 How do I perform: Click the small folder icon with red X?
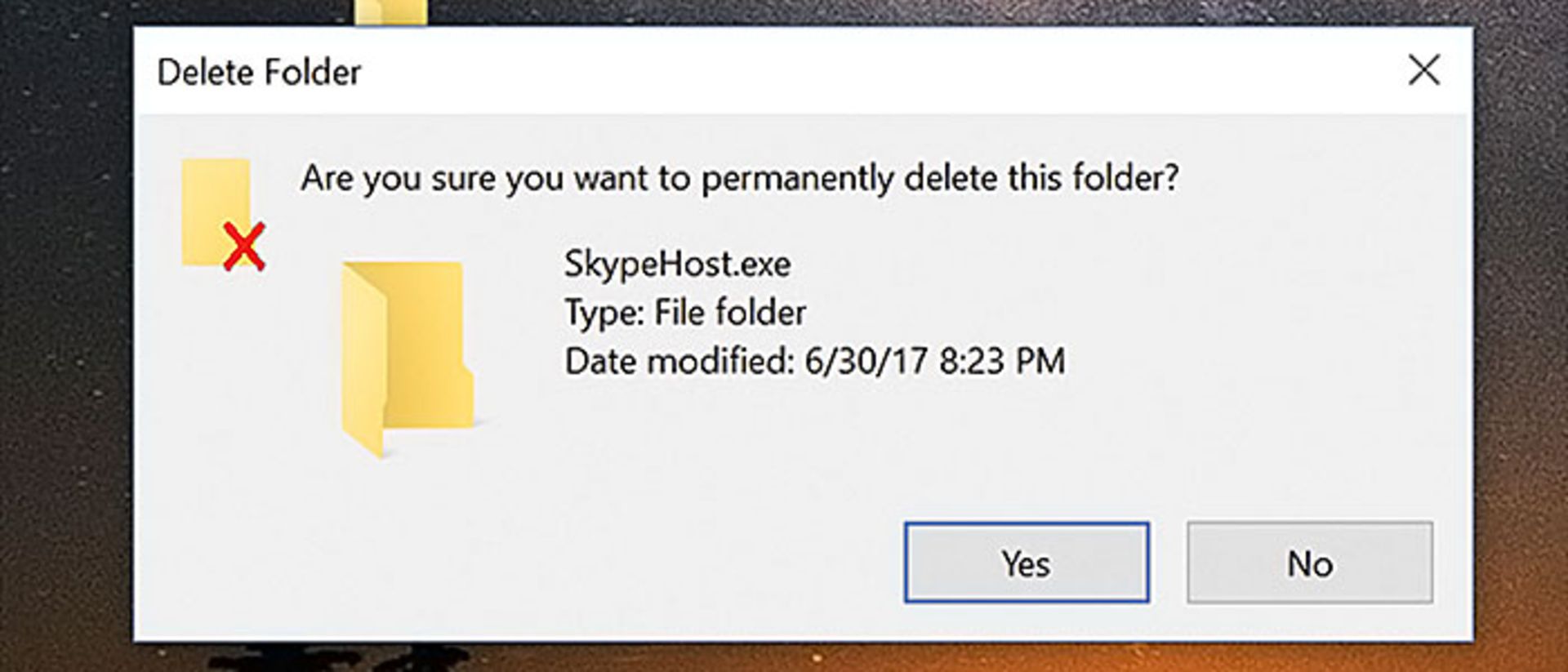[x=223, y=214]
